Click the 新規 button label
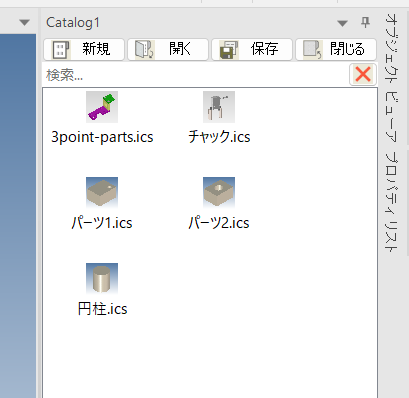Image resolution: width=409 pixels, height=398 pixels. (96, 49)
